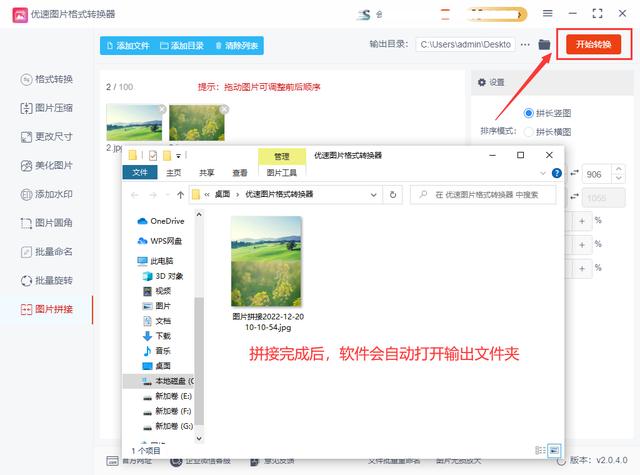Expand the Explorer ribbon chevron

tap(543, 173)
